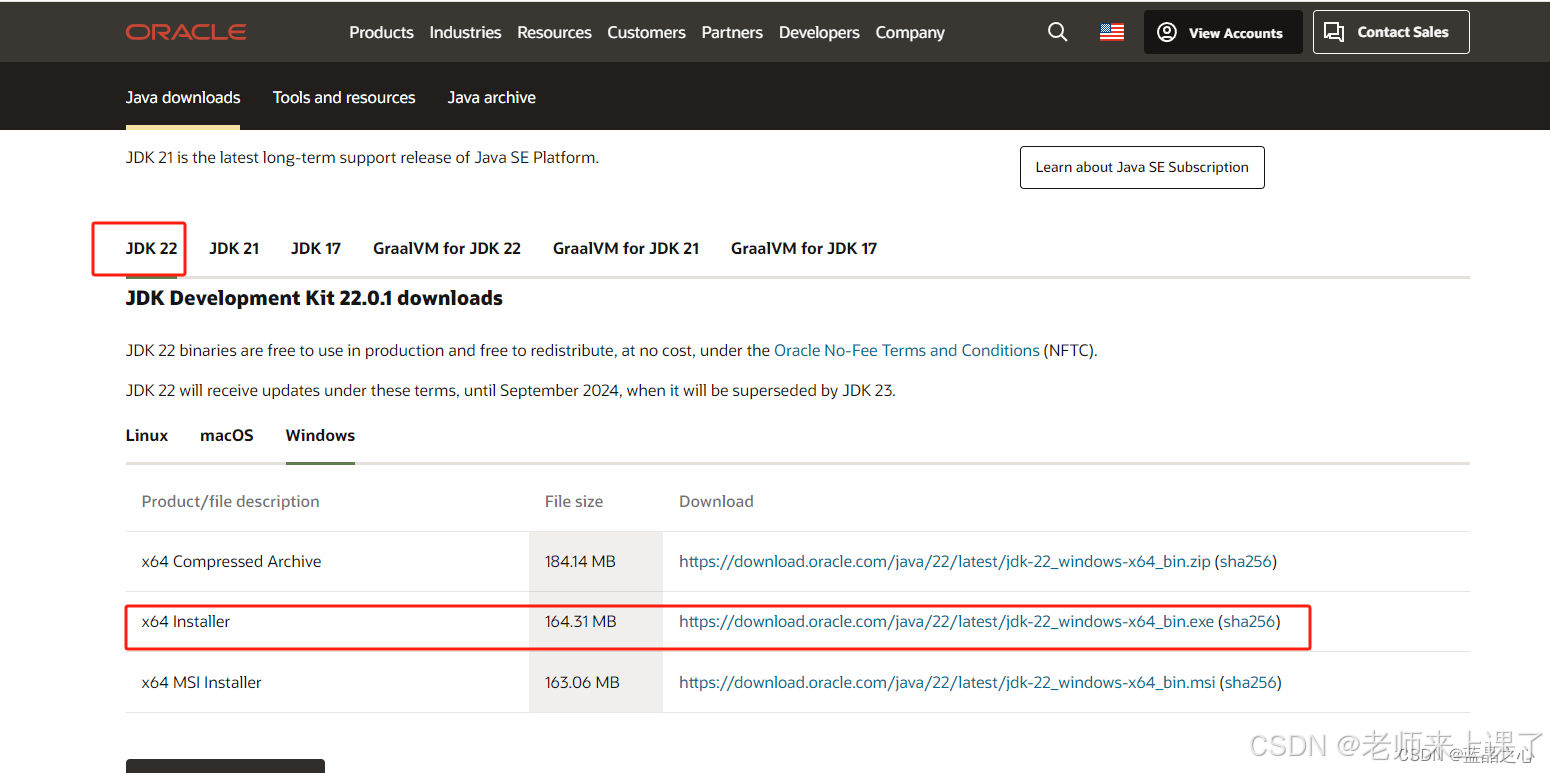This screenshot has height=773, width=1550.
Task: Switch to the Linux platform tab
Action: click(147, 435)
